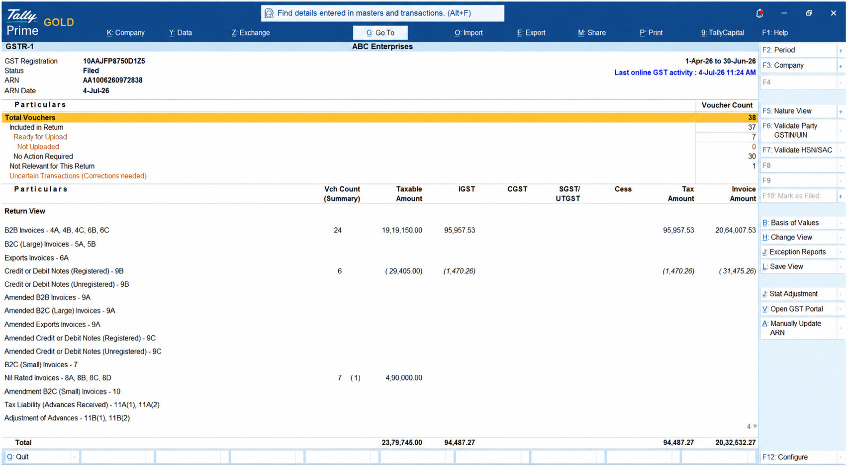The width and height of the screenshot is (848, 467).
Task: Change the F2: Period
Action: [799, 50]
